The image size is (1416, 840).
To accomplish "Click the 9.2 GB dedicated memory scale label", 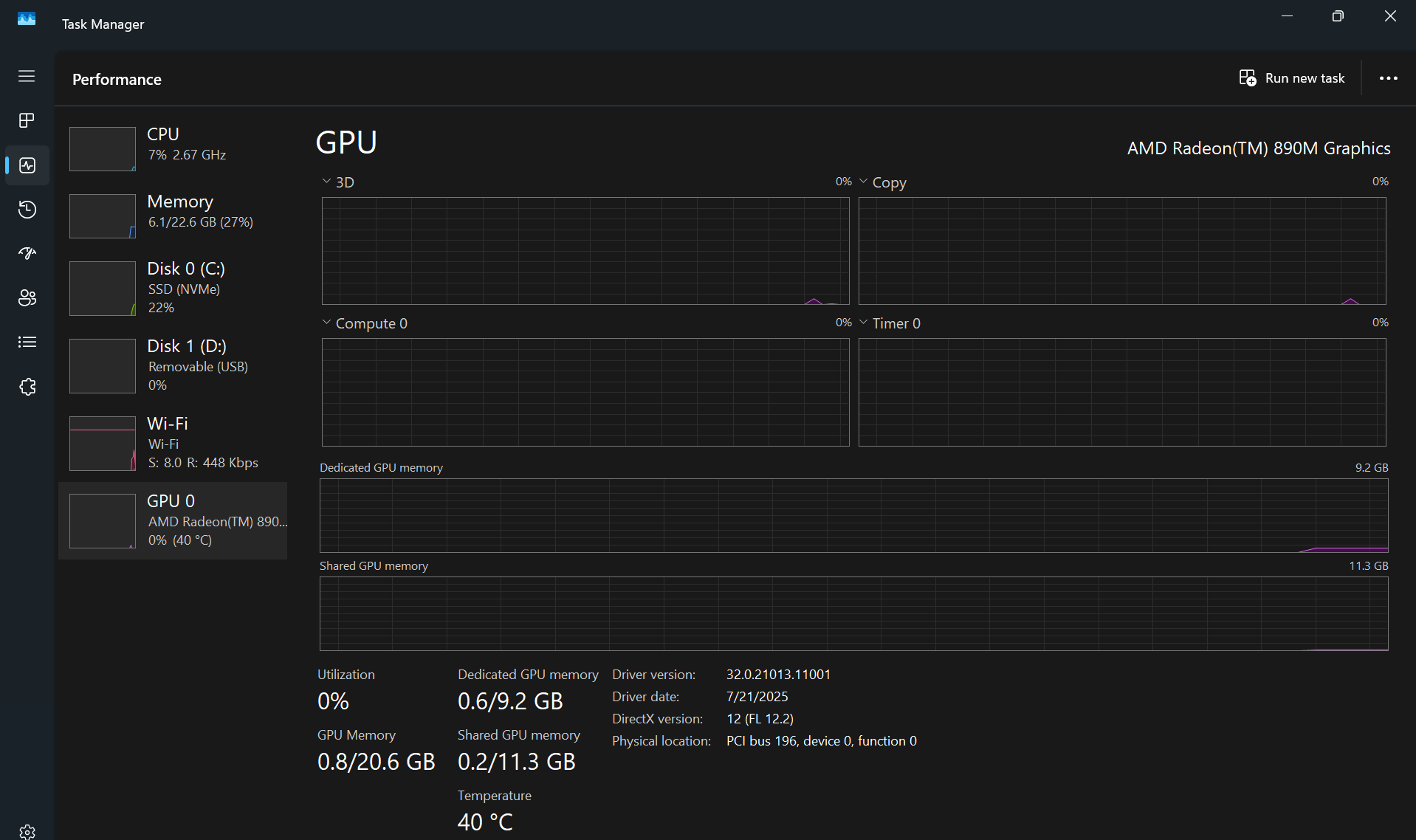I will (x=1372, y=468).
